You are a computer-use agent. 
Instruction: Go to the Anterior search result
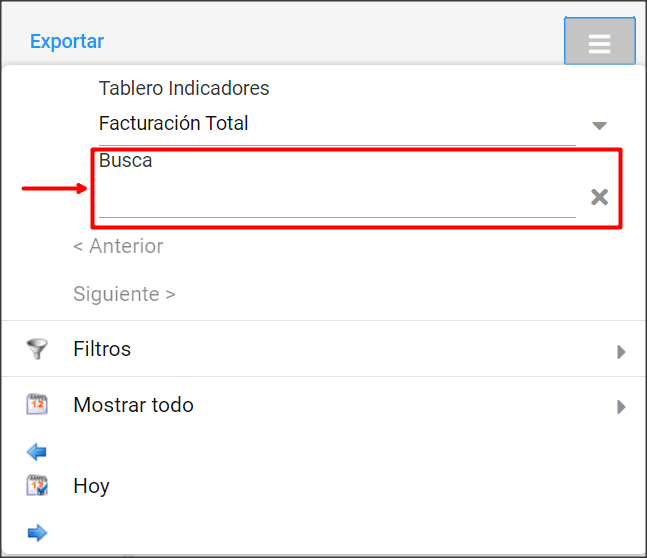[x=118, y=246]
